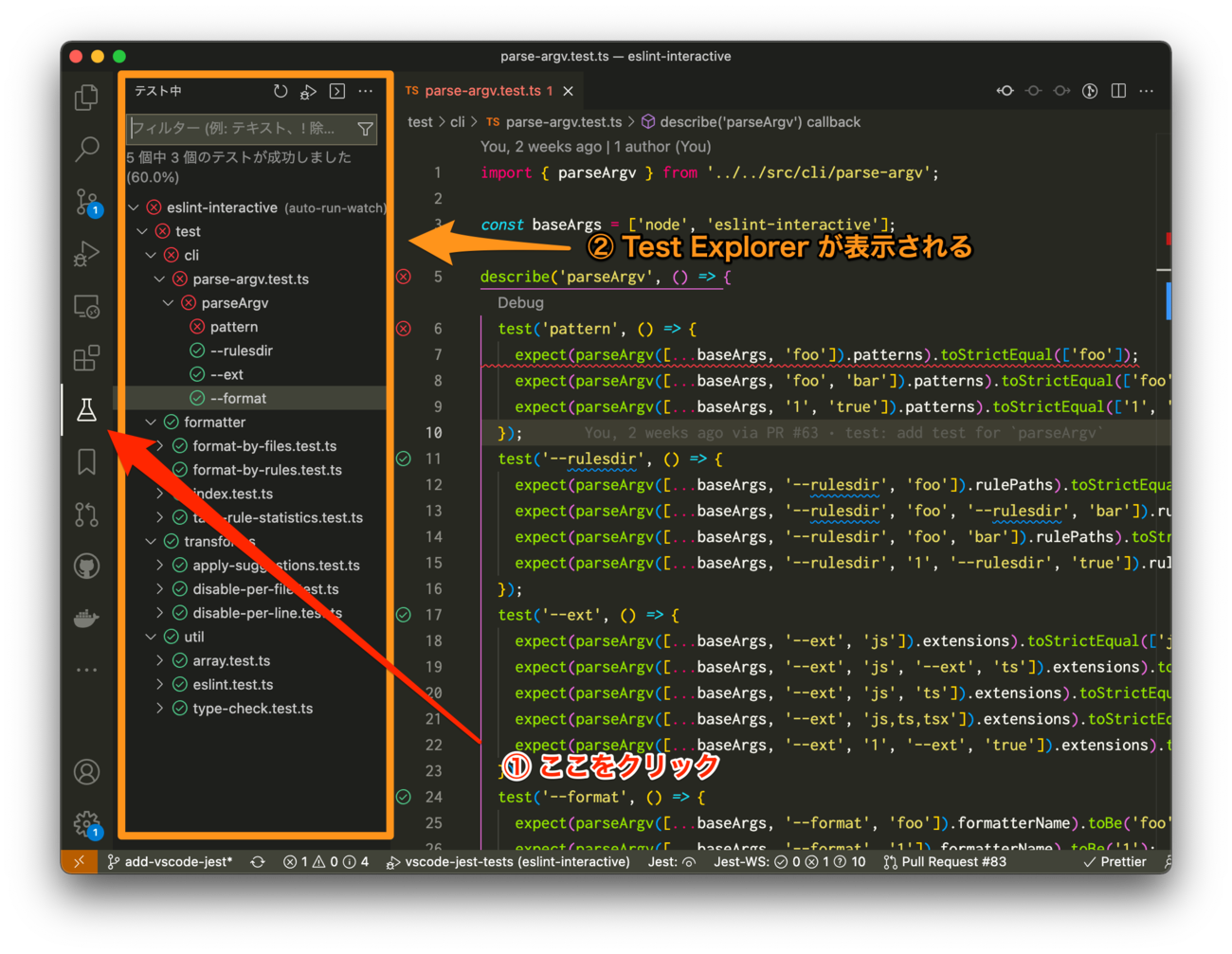Collapse the eslint-interactive root node
Viewport: 1232px width, 954px height.
134,207
